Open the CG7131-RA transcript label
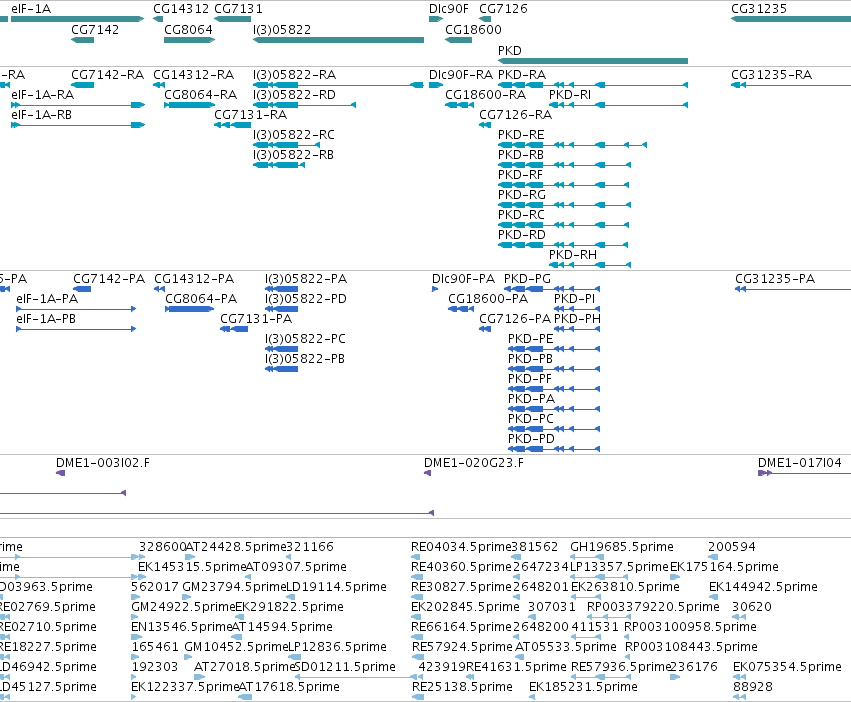 tap(251, 115)
